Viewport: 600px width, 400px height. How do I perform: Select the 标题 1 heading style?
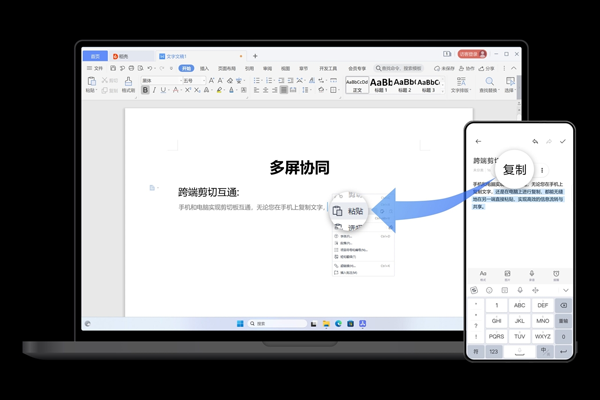(x=380, y=84)
